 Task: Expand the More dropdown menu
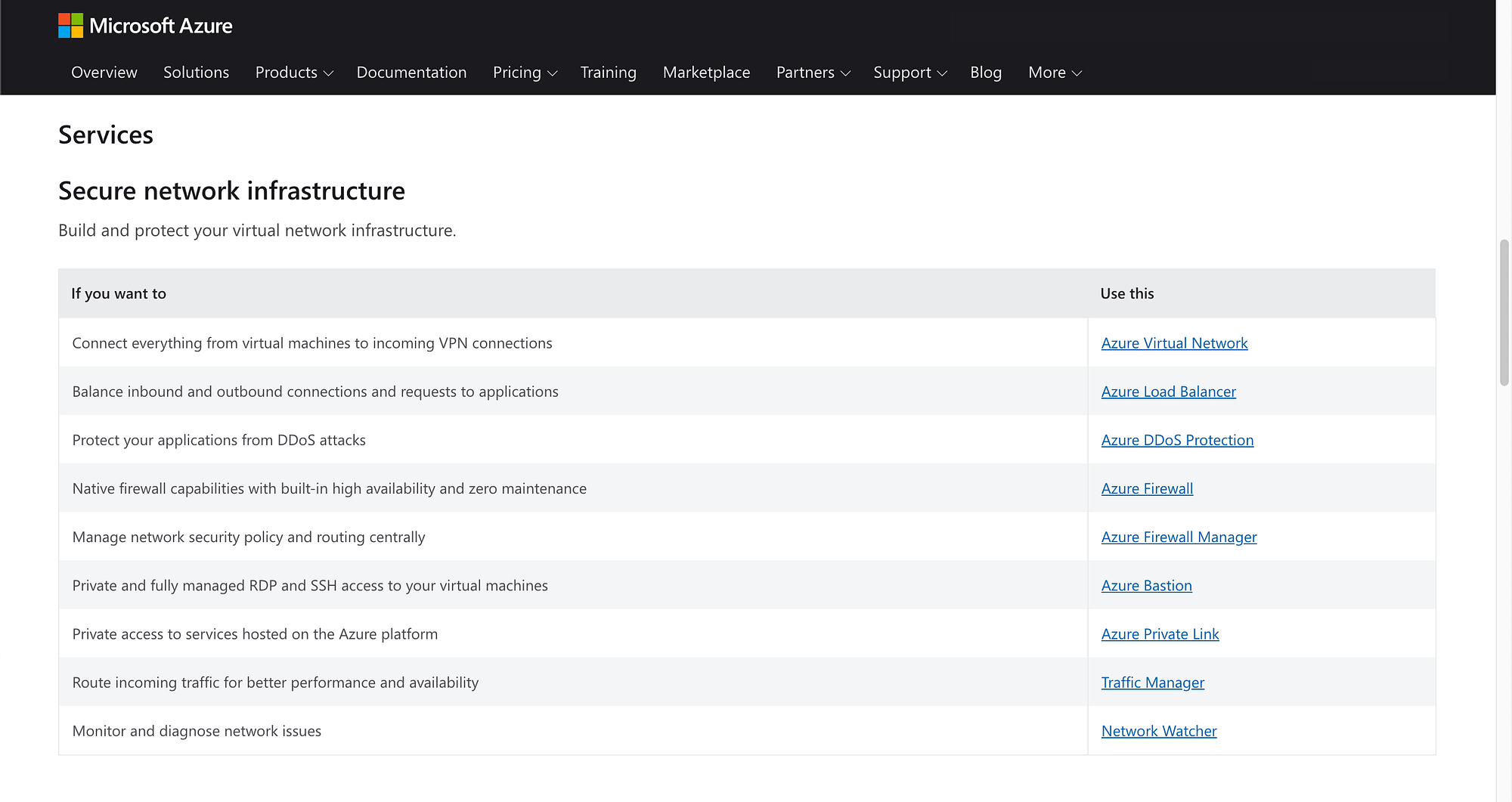(x=1055, y=73)
